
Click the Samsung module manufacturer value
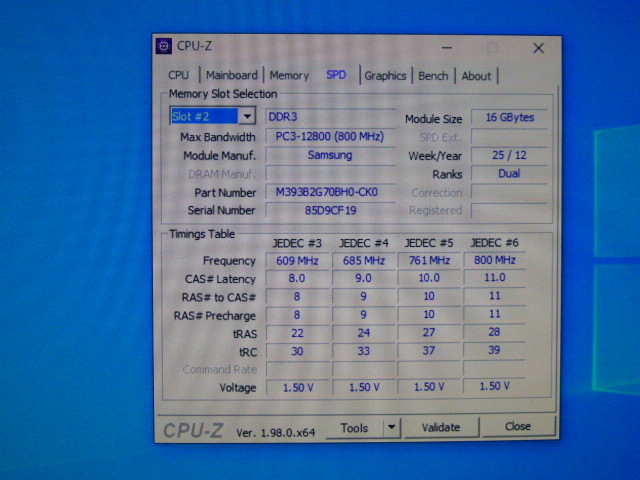pos(330,155)
